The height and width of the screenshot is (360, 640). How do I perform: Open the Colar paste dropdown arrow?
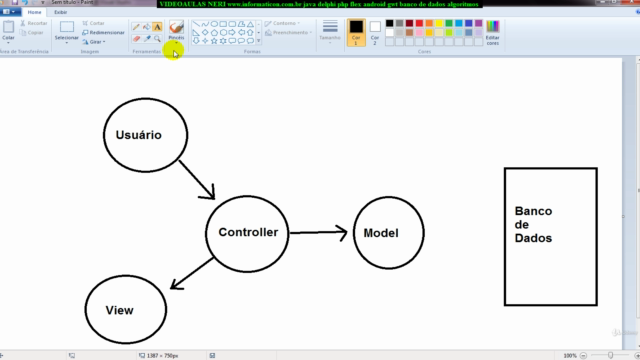pyautogui.click(x=8, y=42)
